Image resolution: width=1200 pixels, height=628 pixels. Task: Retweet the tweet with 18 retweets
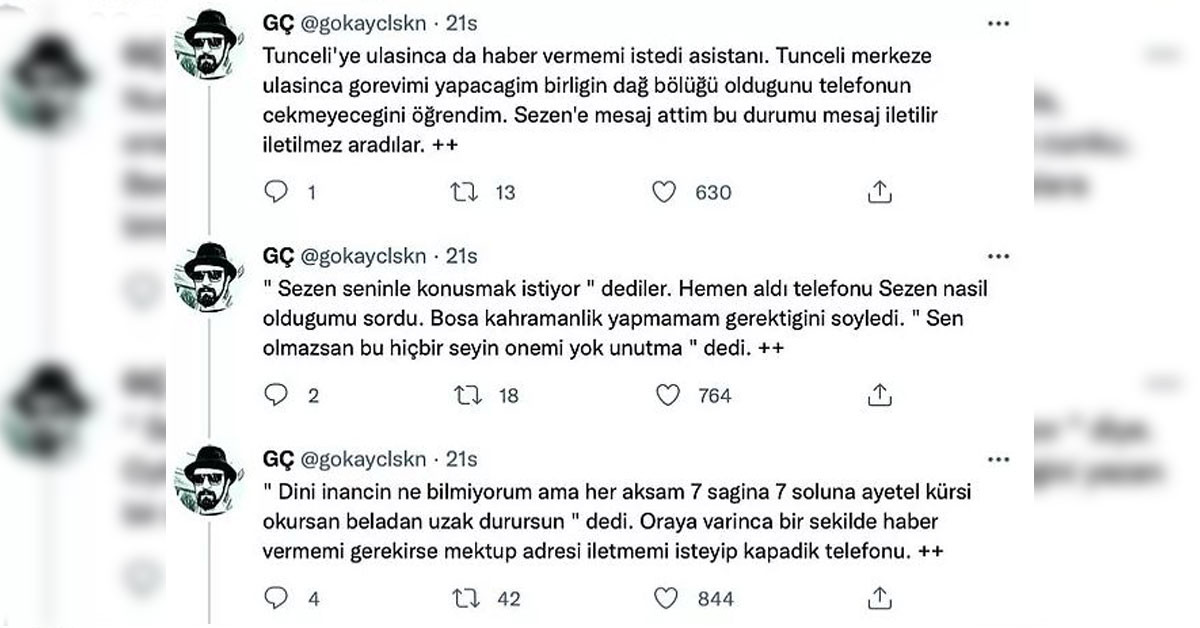click(x=467, y=395)
